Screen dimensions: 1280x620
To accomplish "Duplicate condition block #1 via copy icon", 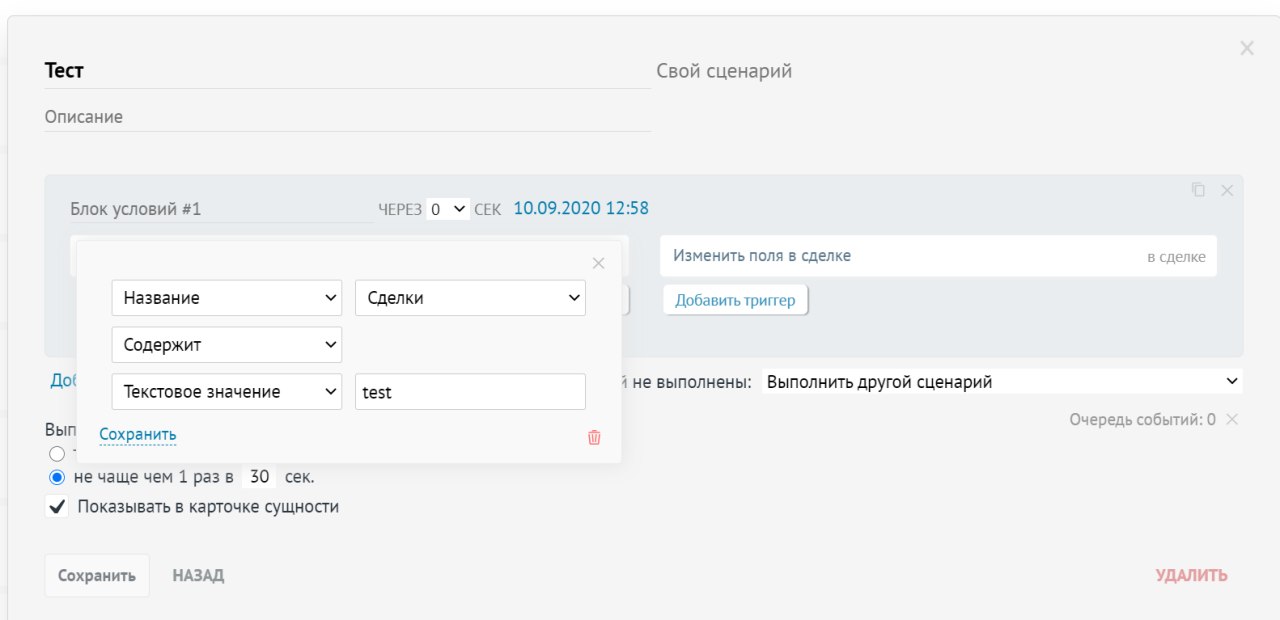I will click(x=1198, y=190).
